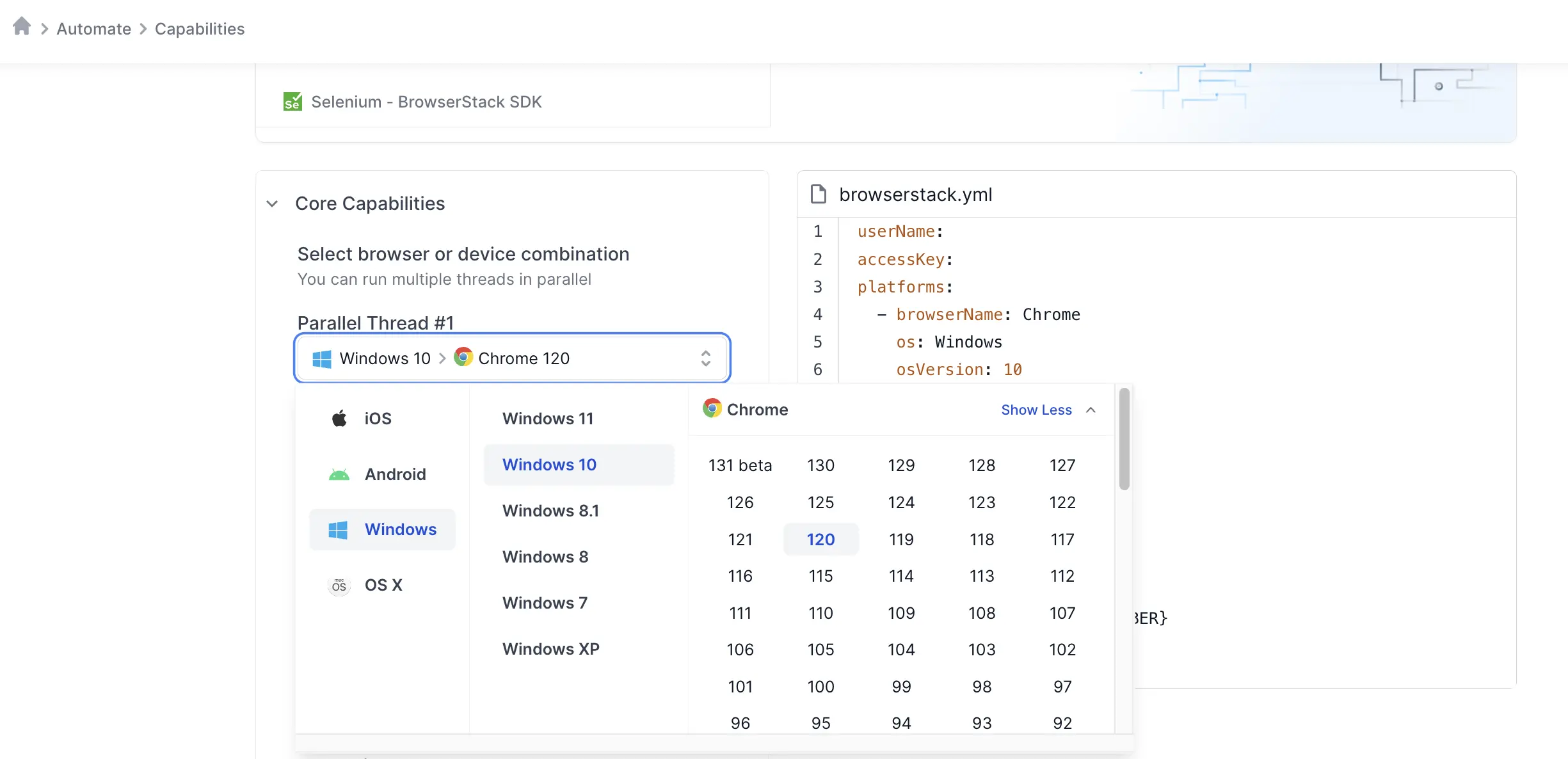Collapse the Chrome list chevron arrow
The height and width of the screenshot is (759, 1568).
point(1091,410)
